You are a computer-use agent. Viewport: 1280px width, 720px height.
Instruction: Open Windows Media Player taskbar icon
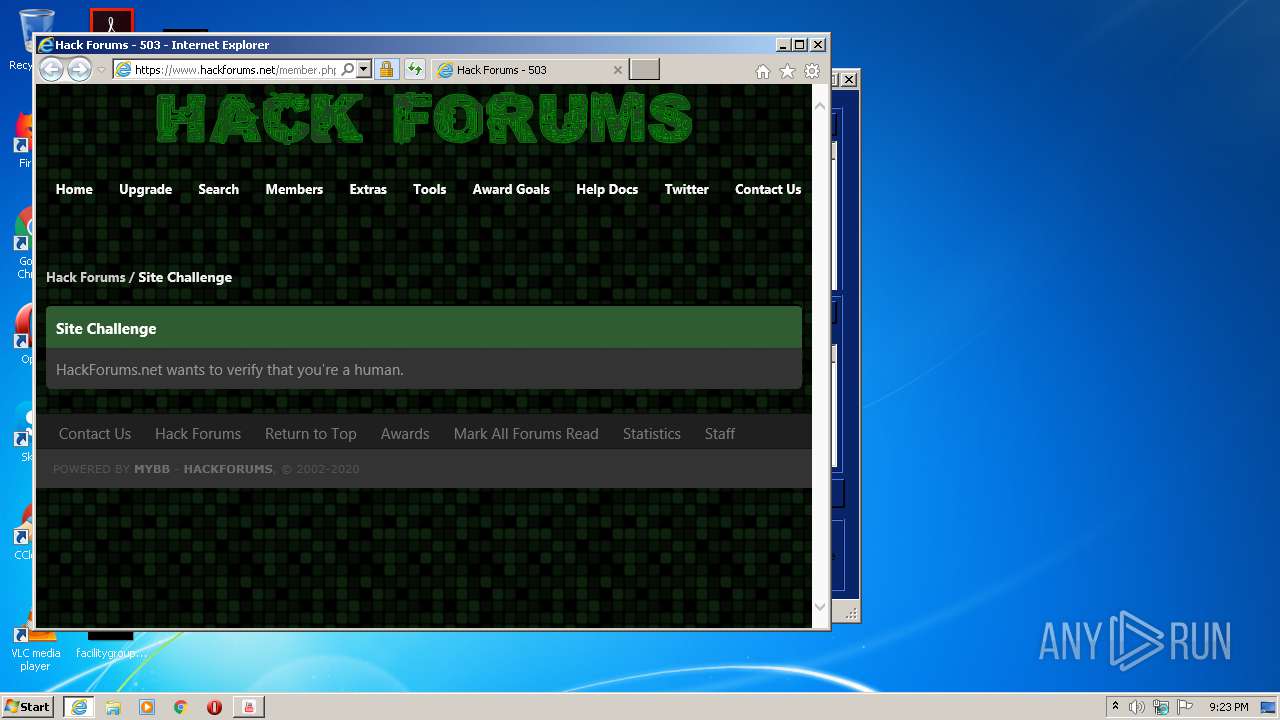pos(147,707)
